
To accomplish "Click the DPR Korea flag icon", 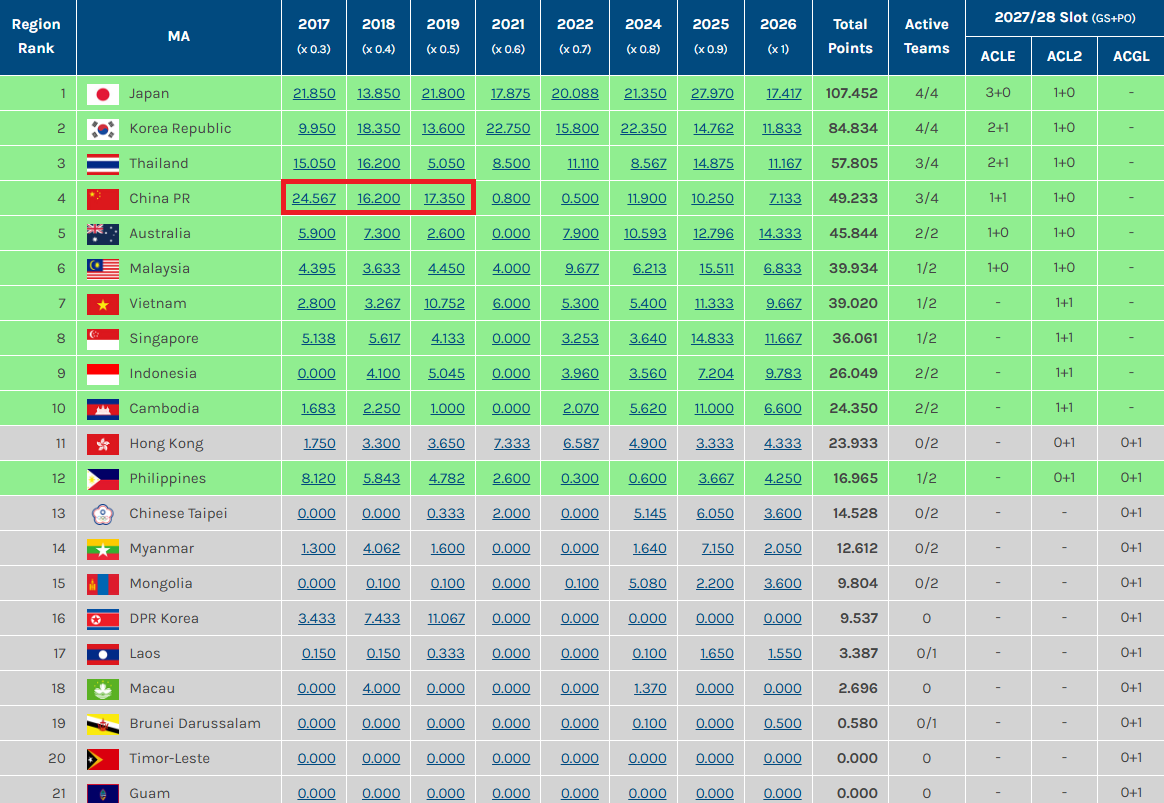I will click(x=102, y=618).
